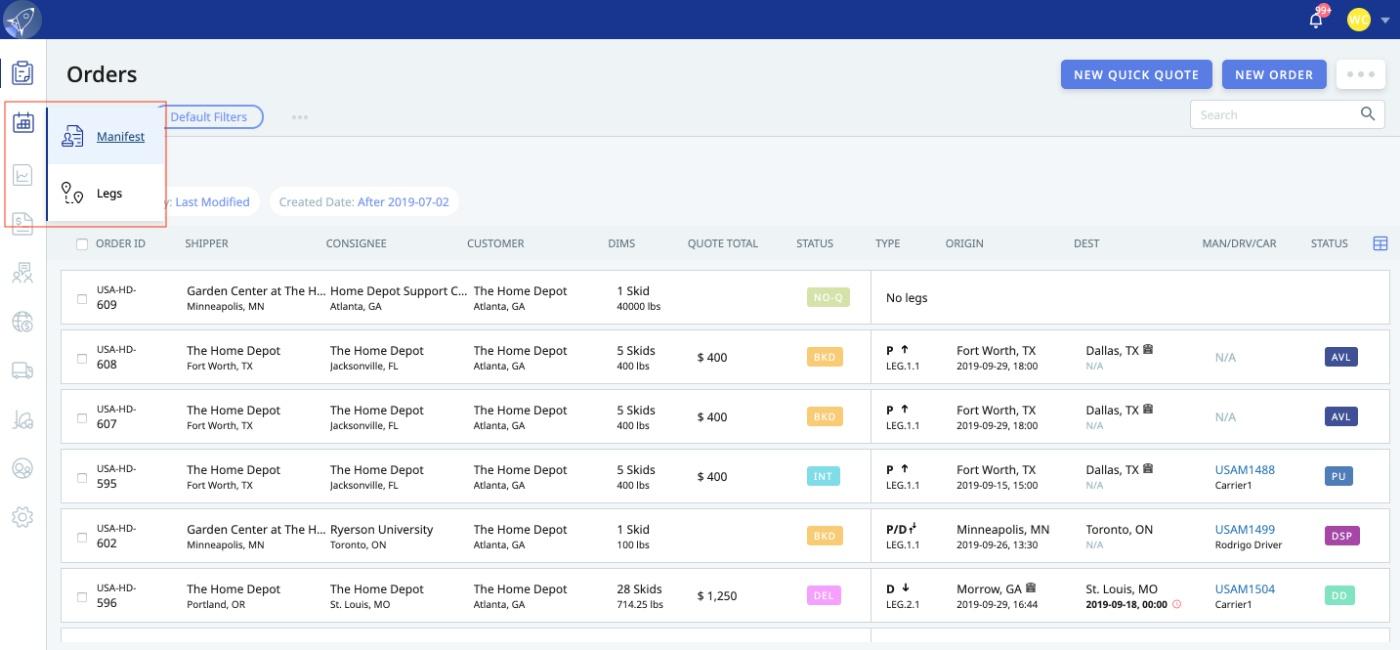The width and height of the screenshot is (1400, 650).
Task: Toggle the select-all checkbox in the table header
Action: pyautogui.click(x=82, y=243)
